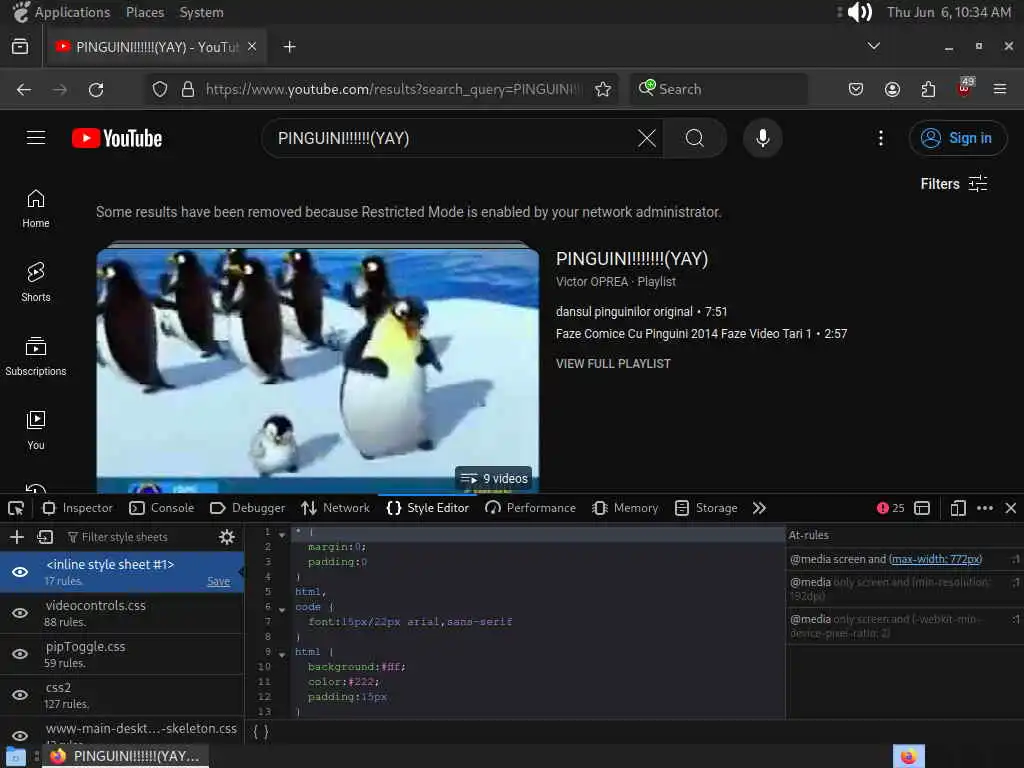Activate the DevTools element picker
Image resolution: width=1024 pixels, height=768 pixels.
(x=16, y=508)
